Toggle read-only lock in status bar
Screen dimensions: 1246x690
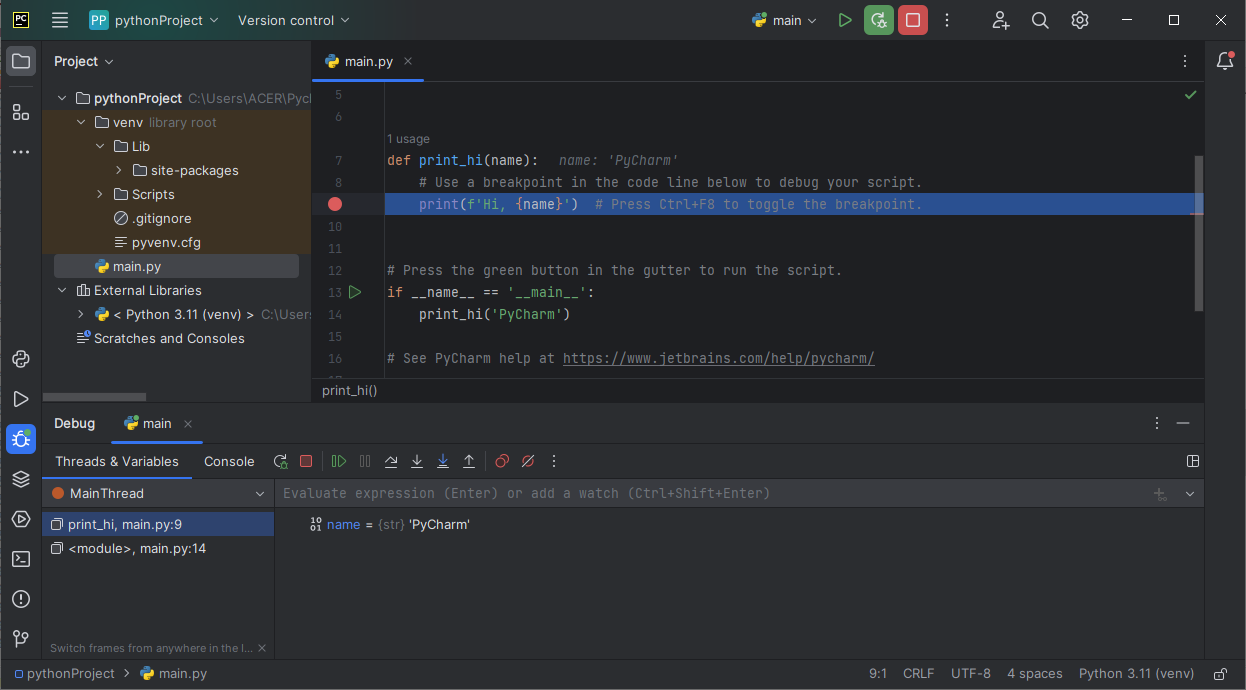click(1220, 674)
